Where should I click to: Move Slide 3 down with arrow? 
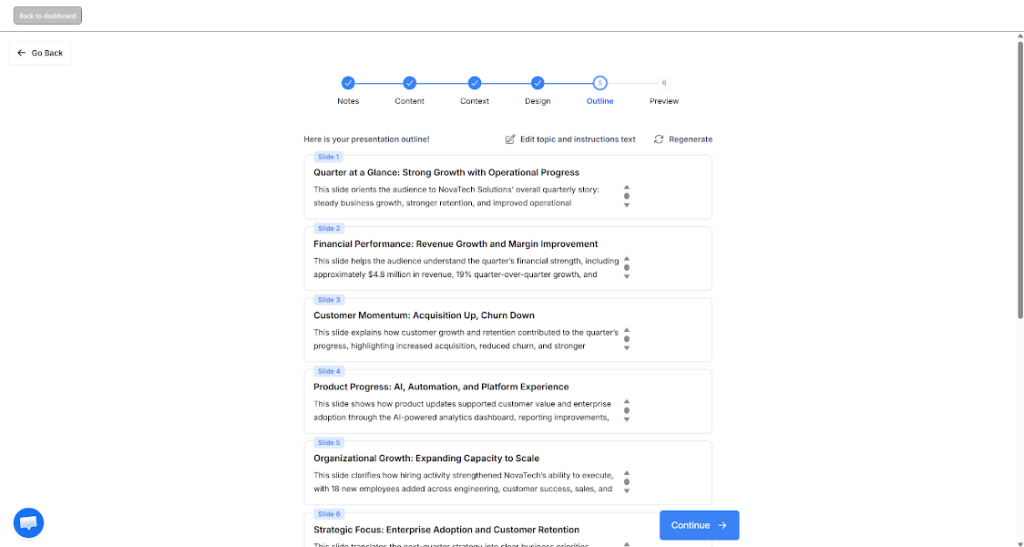point(626,348)
